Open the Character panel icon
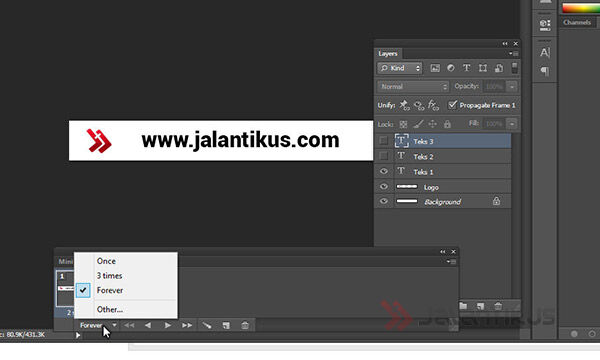 [545, 52]
